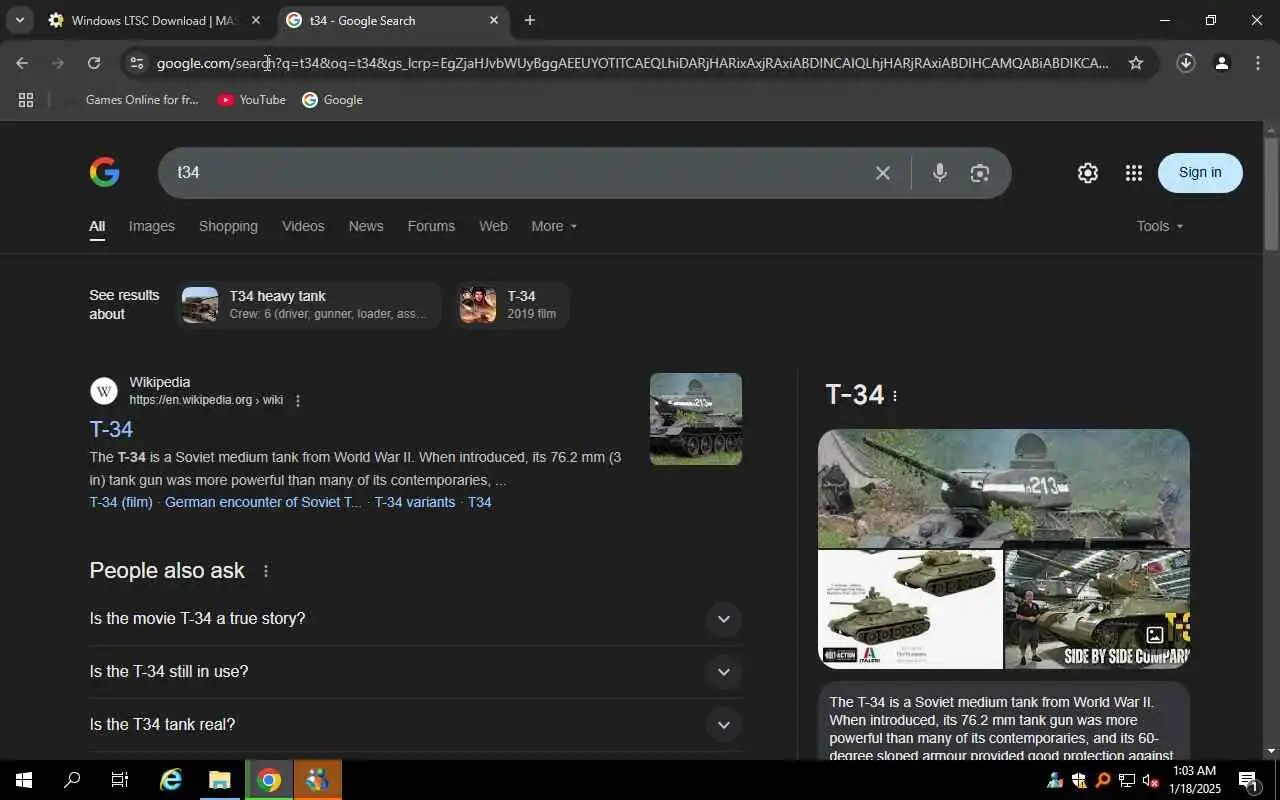Select the Images results tab

(152, 226)
